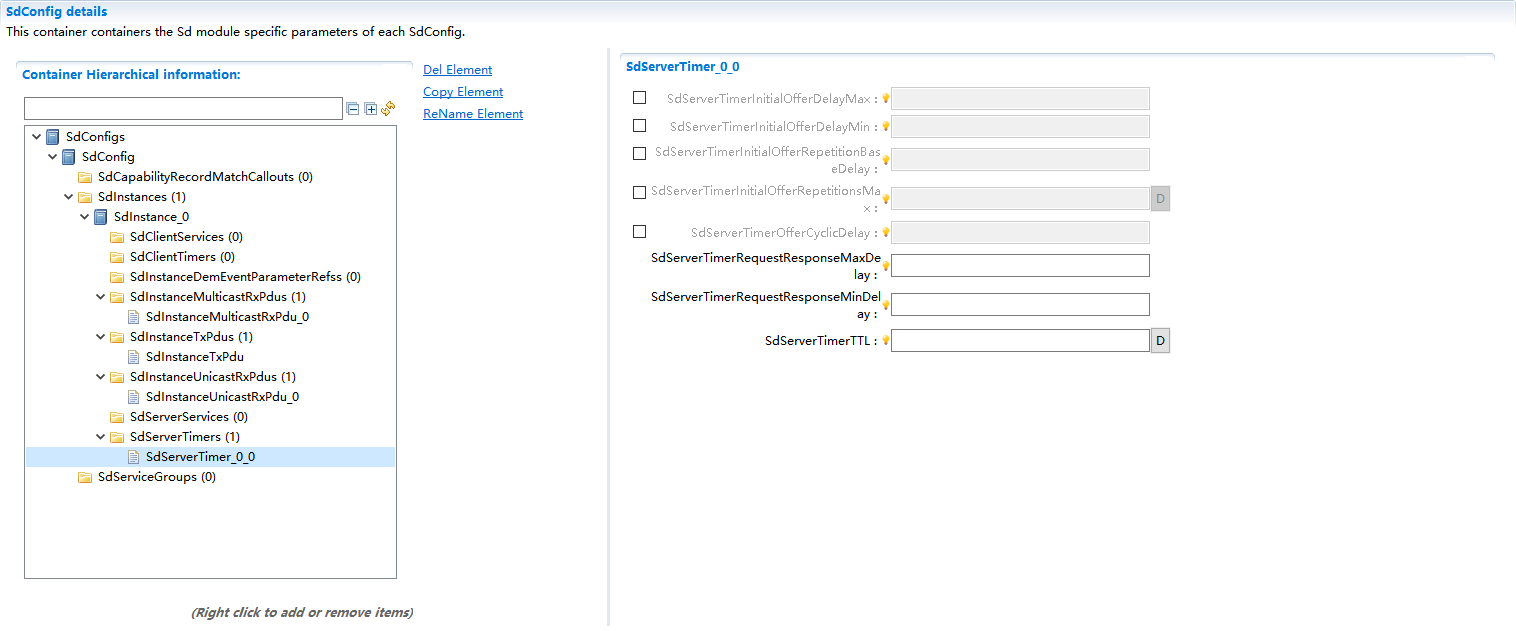Select ReName Element
This screenshot has width=1516, height=631.
[472, 113]
